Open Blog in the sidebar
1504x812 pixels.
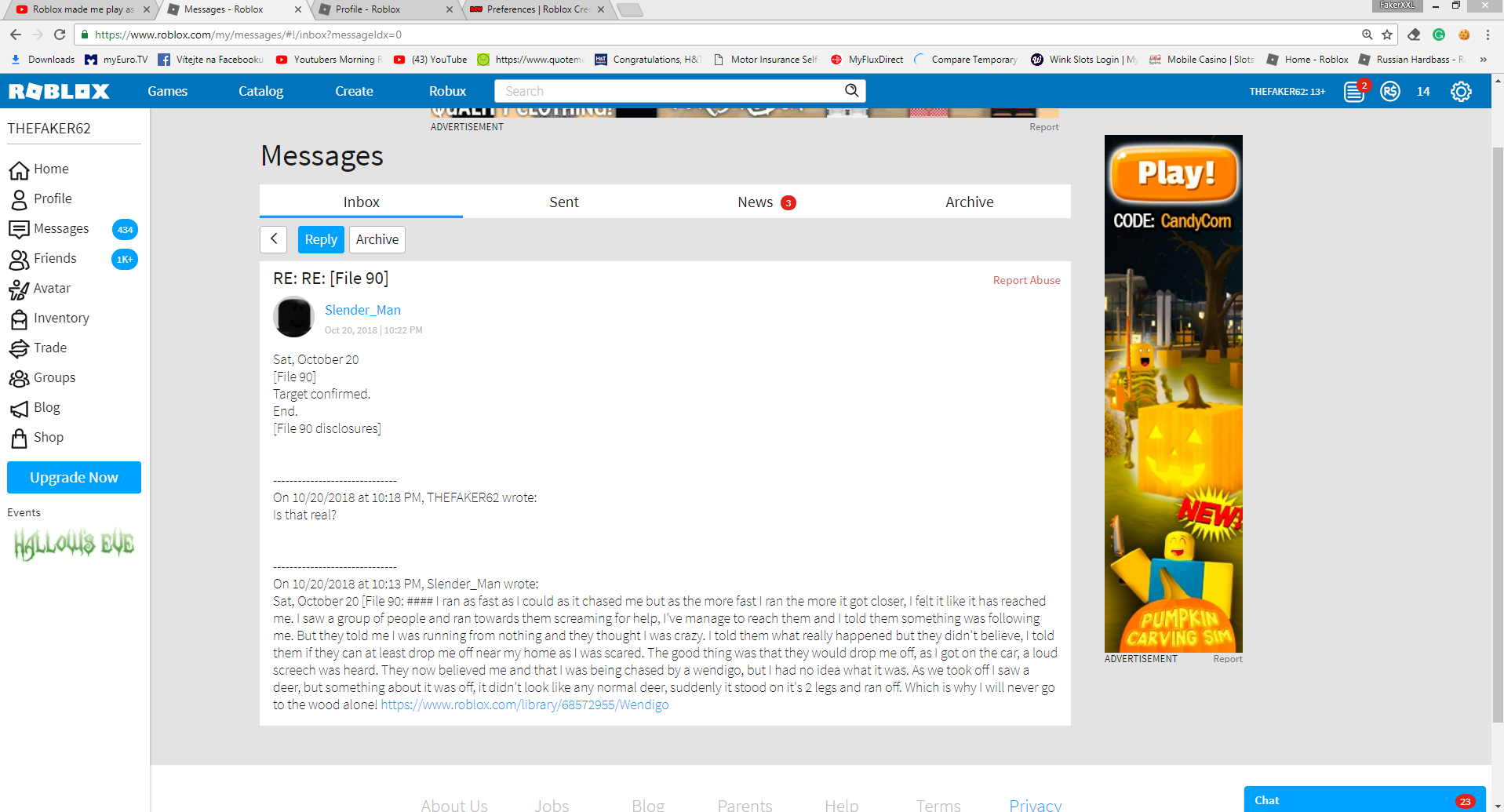pos(35,408)
